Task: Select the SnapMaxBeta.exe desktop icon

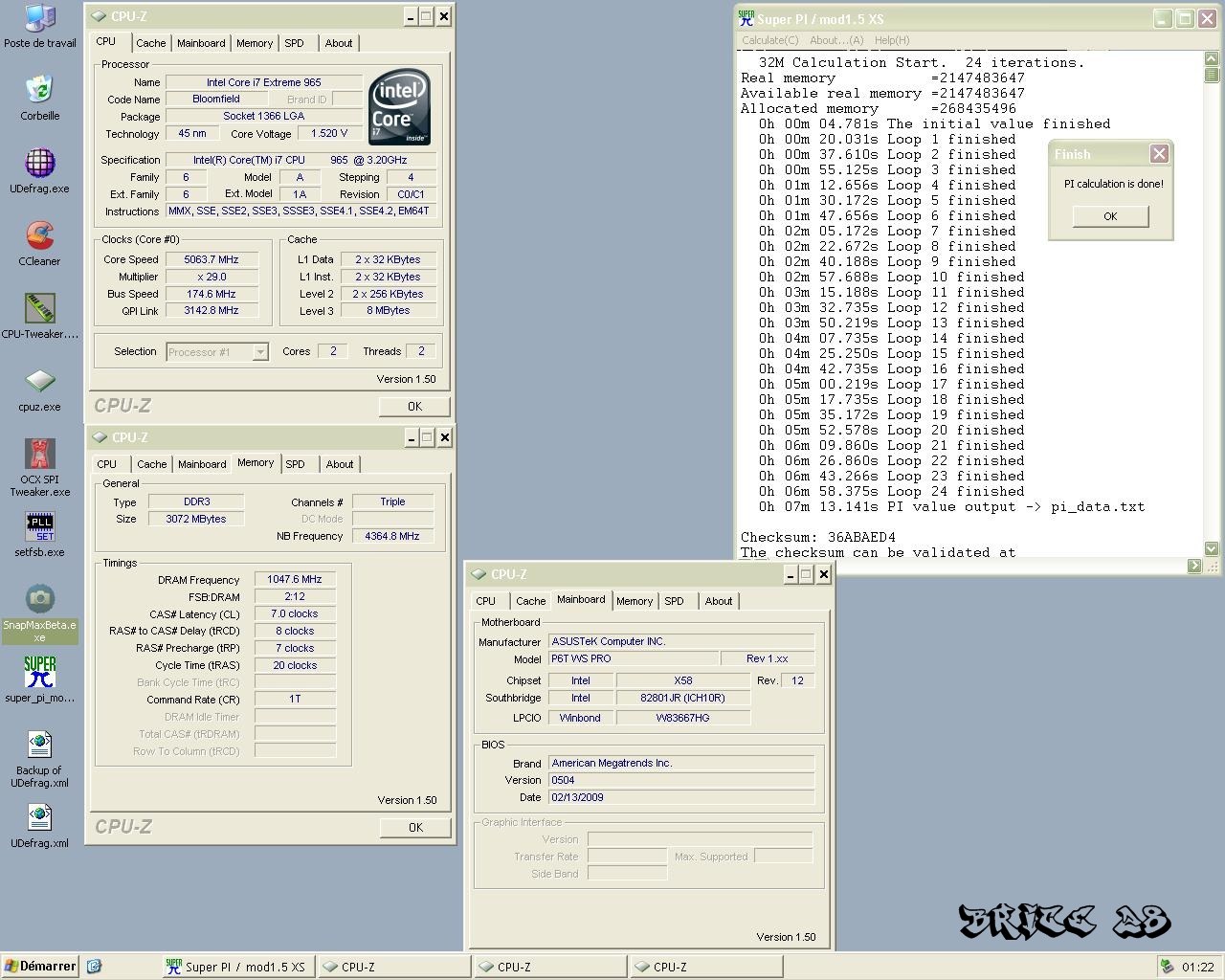Action: (39, 599)
